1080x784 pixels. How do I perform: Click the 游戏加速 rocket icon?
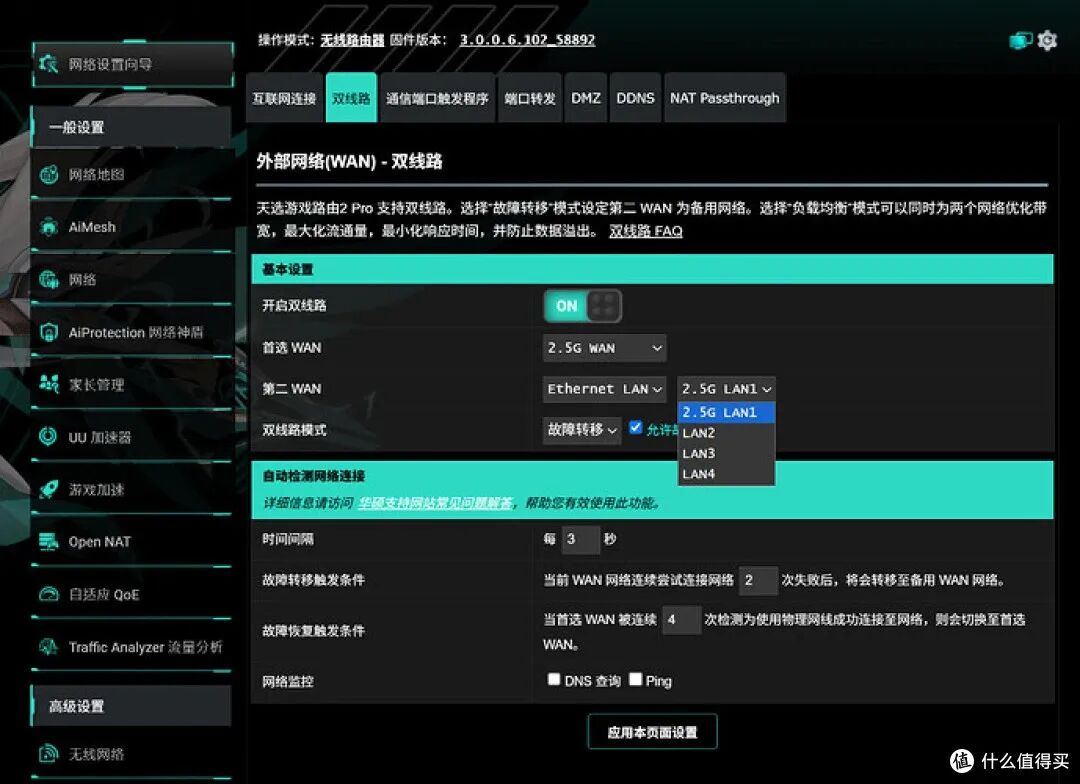pos(49,489)
